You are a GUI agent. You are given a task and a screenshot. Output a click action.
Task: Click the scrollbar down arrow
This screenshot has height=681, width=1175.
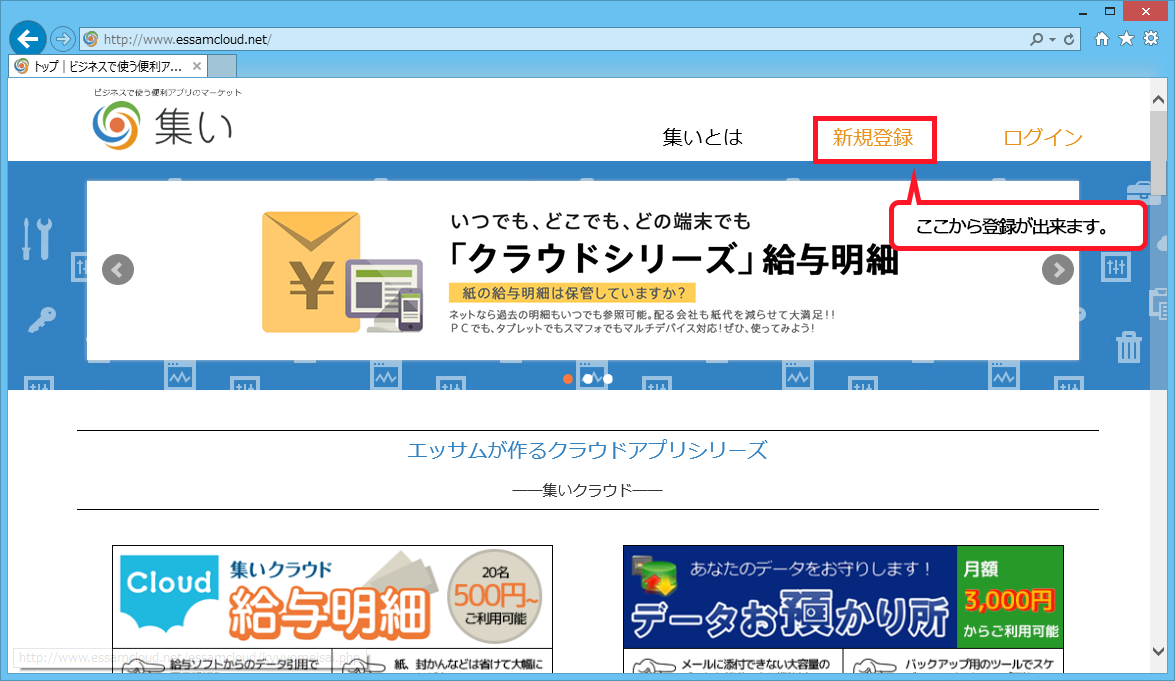pos(1159,651)
